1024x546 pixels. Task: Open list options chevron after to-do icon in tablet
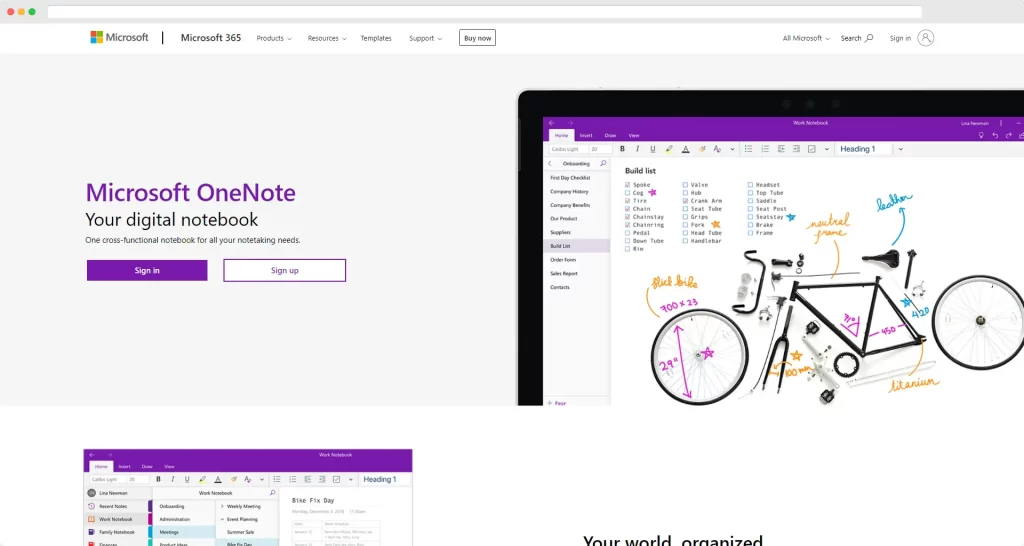coord(827,149)
